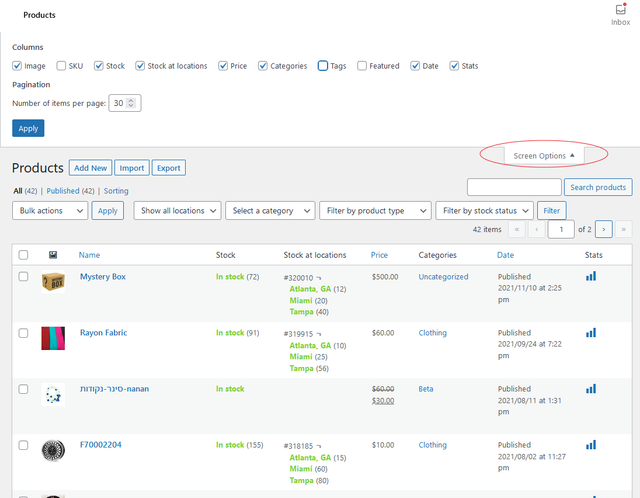The height and width of the screenshot is (498, 640).
Task: Sort by Date column header
Action: [505, 255]
